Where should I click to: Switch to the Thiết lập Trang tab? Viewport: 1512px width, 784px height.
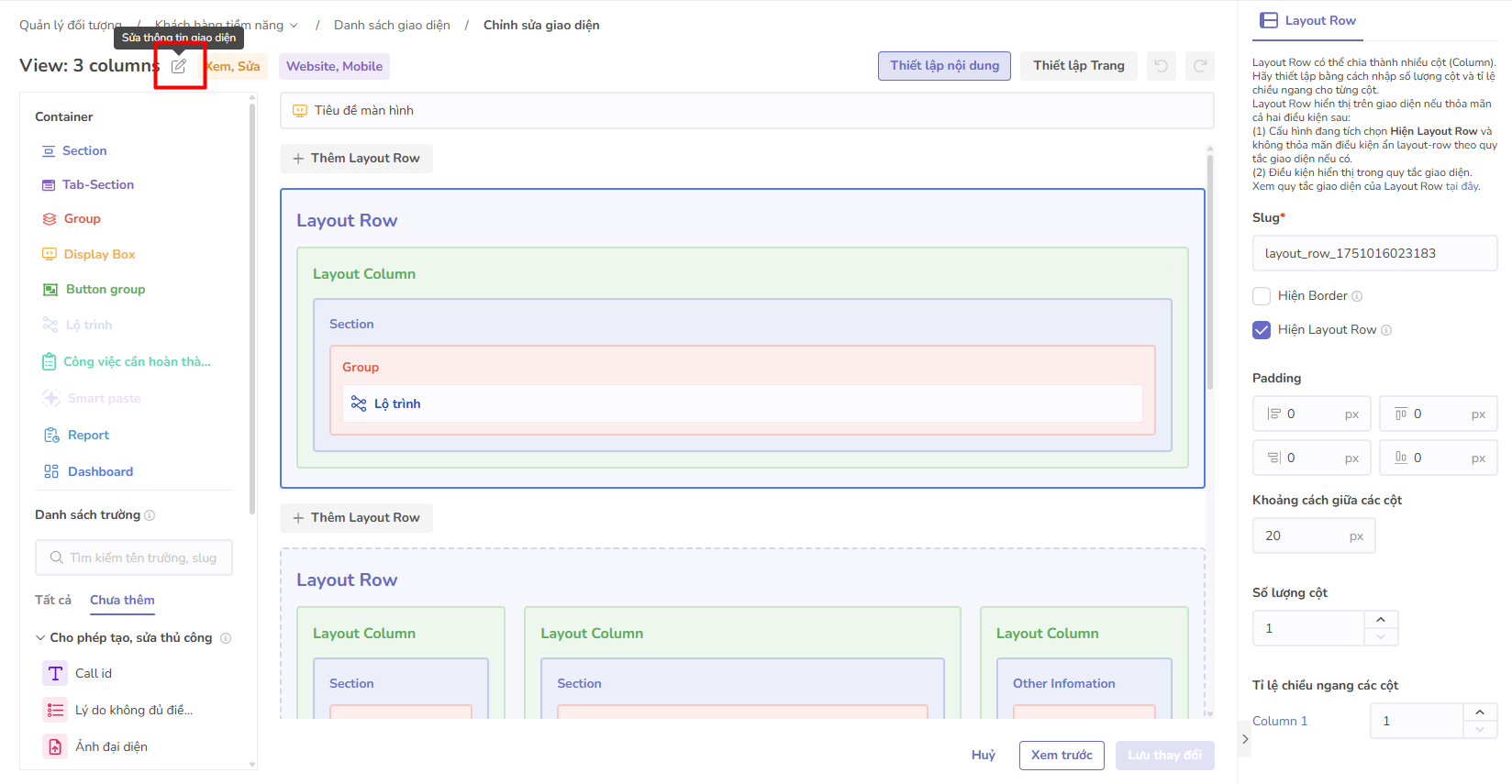[1078, 66]
